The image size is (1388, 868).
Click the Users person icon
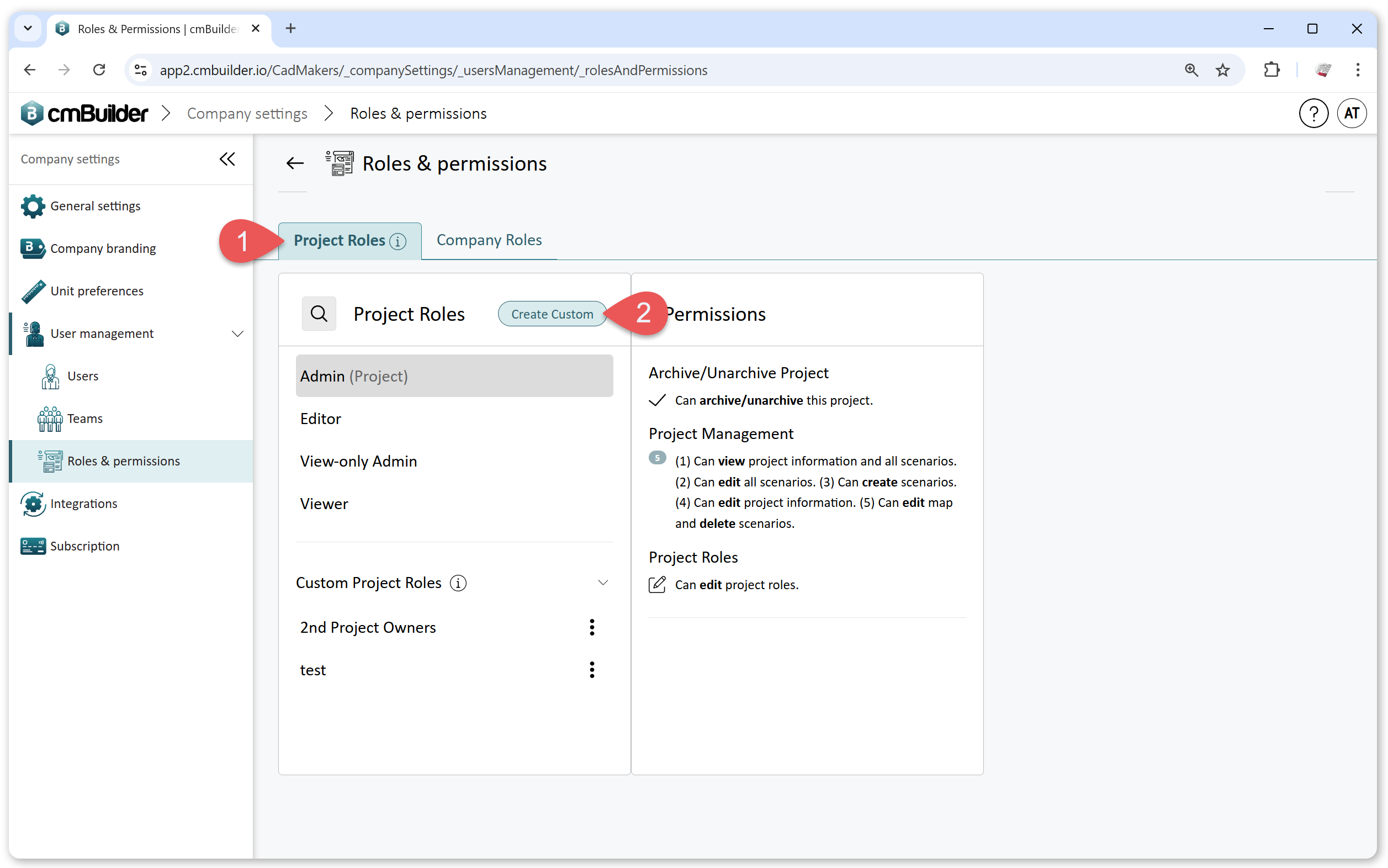coord(50,376)
